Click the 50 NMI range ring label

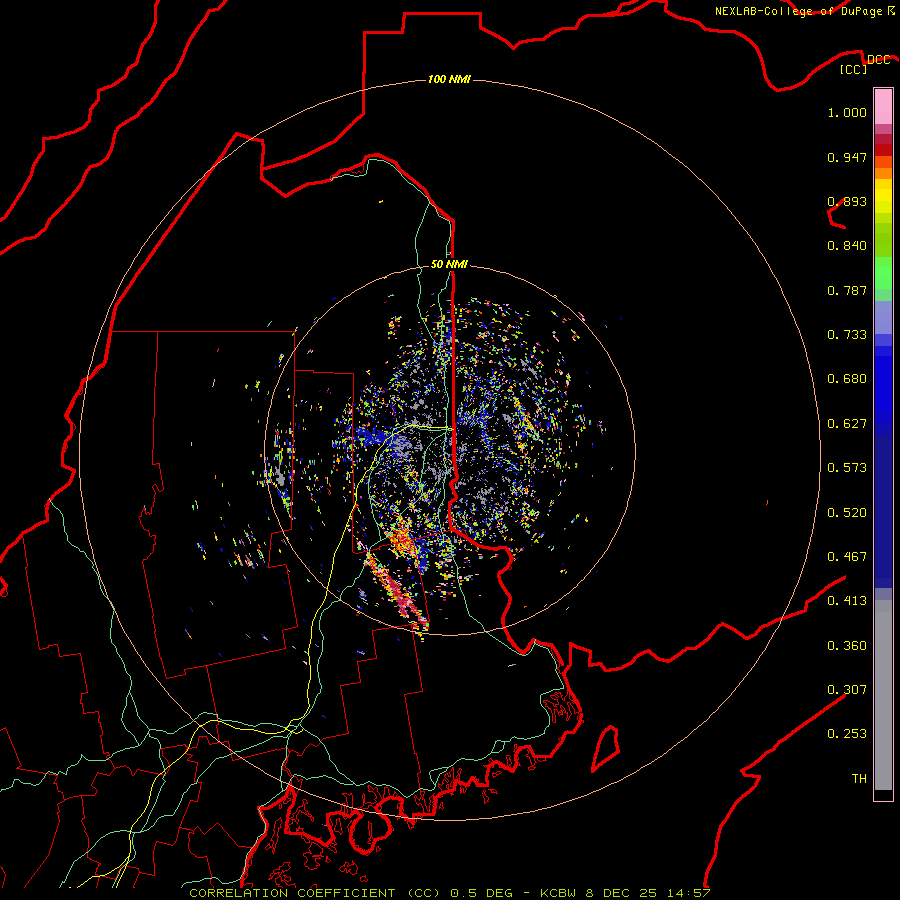449,264
